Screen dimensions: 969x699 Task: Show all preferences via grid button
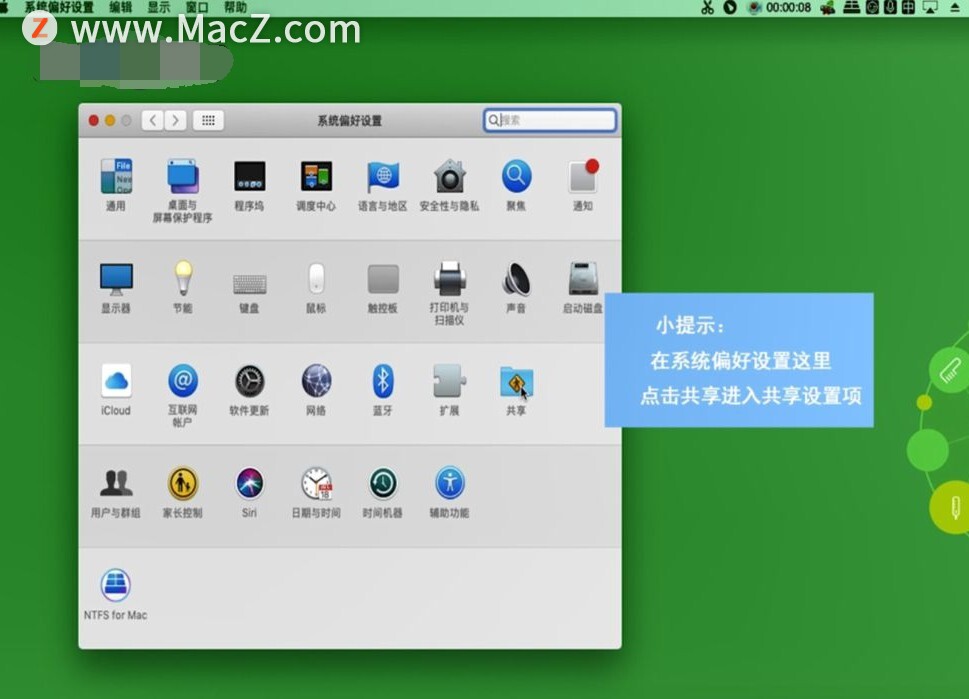(208, 120)
